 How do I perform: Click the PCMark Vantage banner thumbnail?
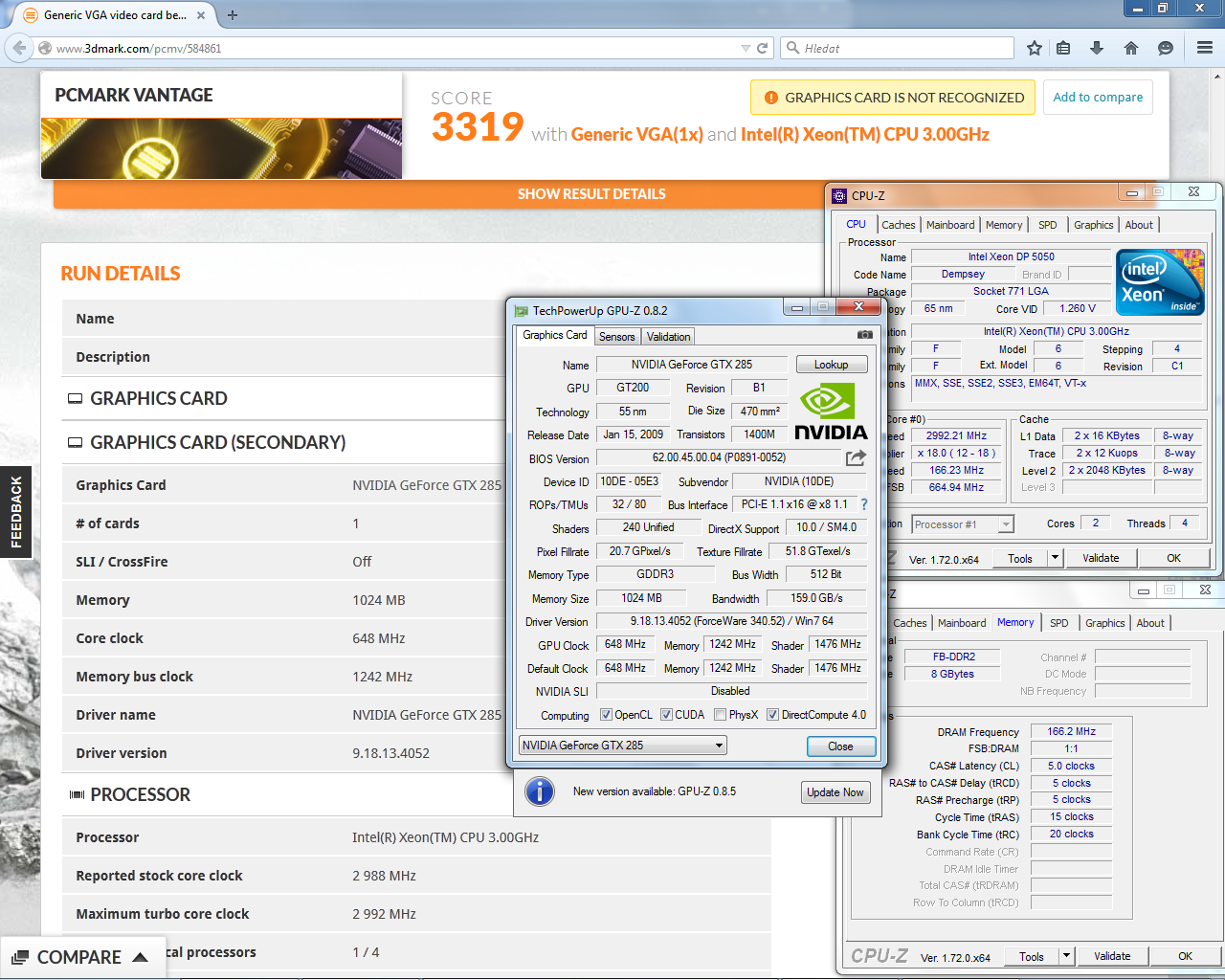pos(221,148)
